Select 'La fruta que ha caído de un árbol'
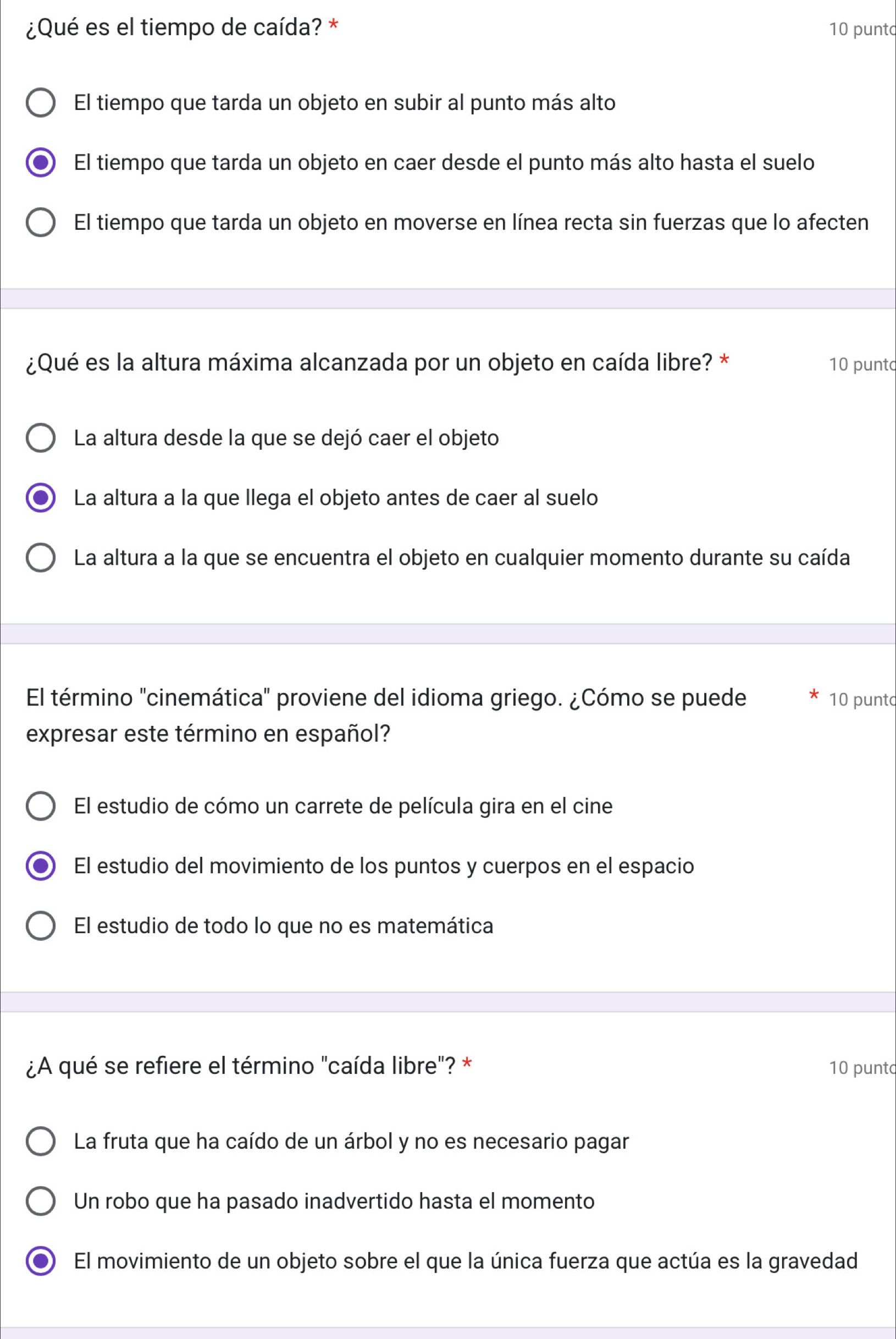This screenshot has width=896, height=1339. point(41,1141)
